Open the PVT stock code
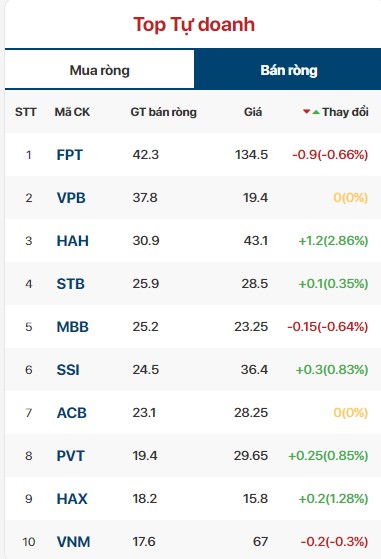 (x=71, y=456)
